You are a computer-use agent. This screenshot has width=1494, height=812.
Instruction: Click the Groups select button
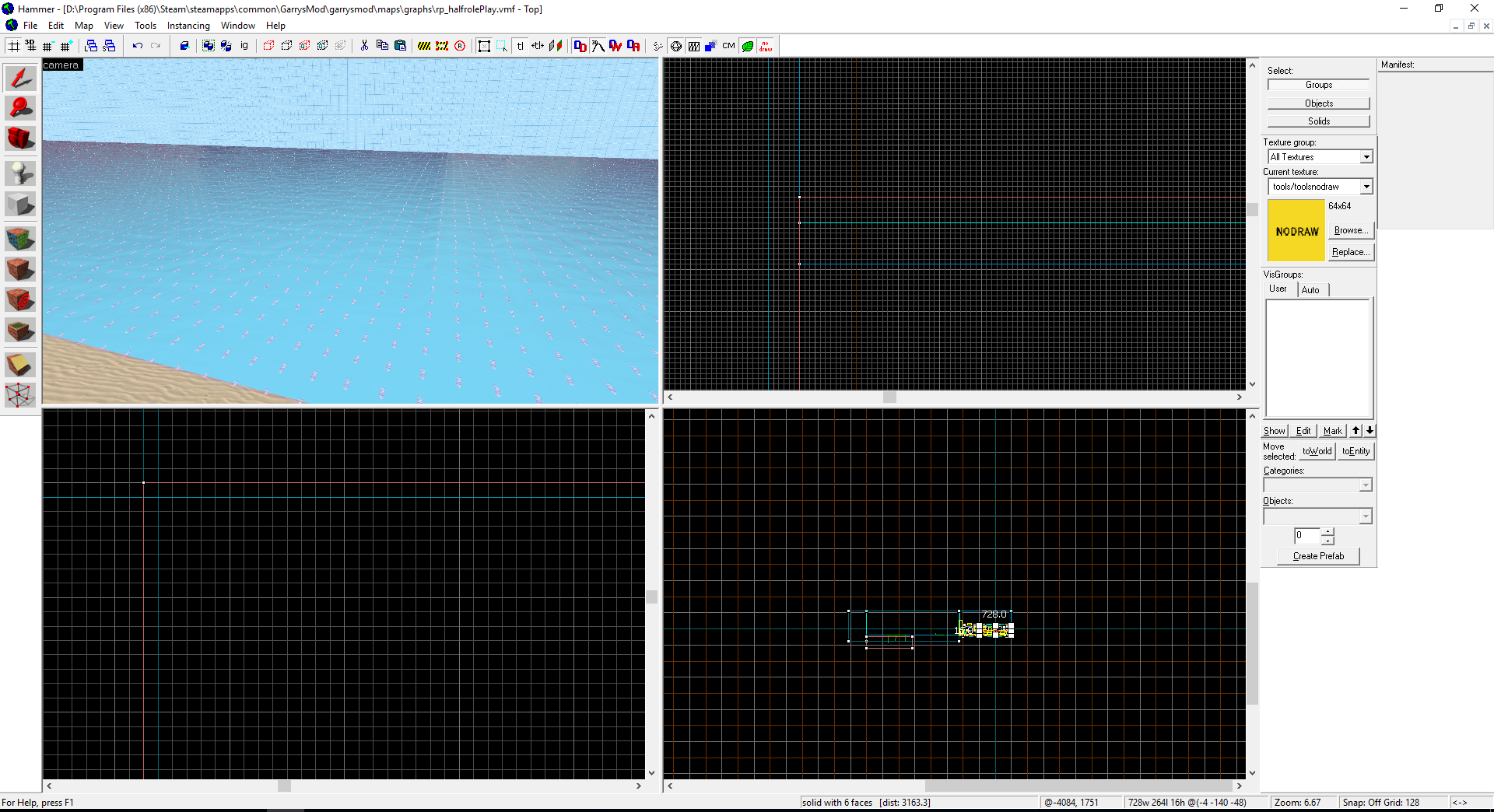pos(1318,85)
